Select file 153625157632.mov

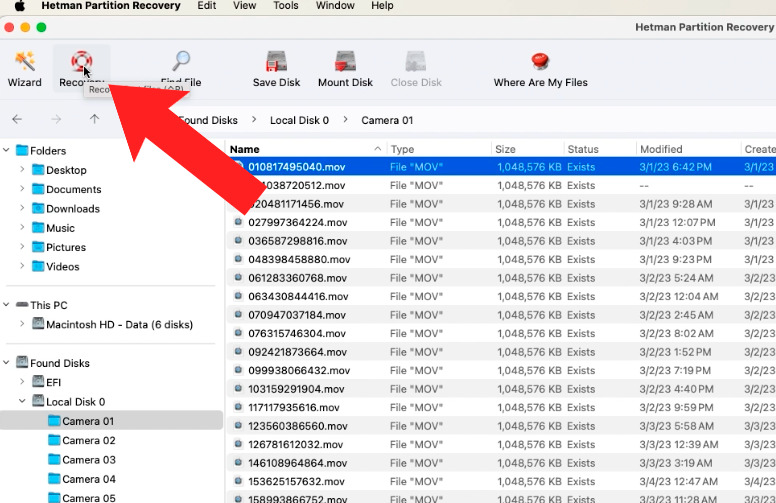tap(501, 481)
